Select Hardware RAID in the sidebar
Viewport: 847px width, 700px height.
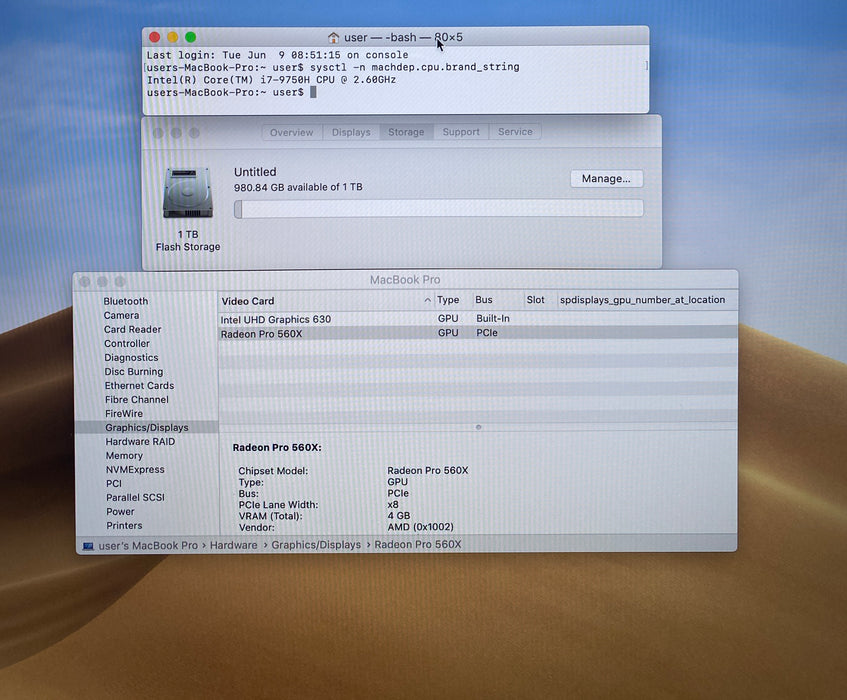[x=140, y=442]
